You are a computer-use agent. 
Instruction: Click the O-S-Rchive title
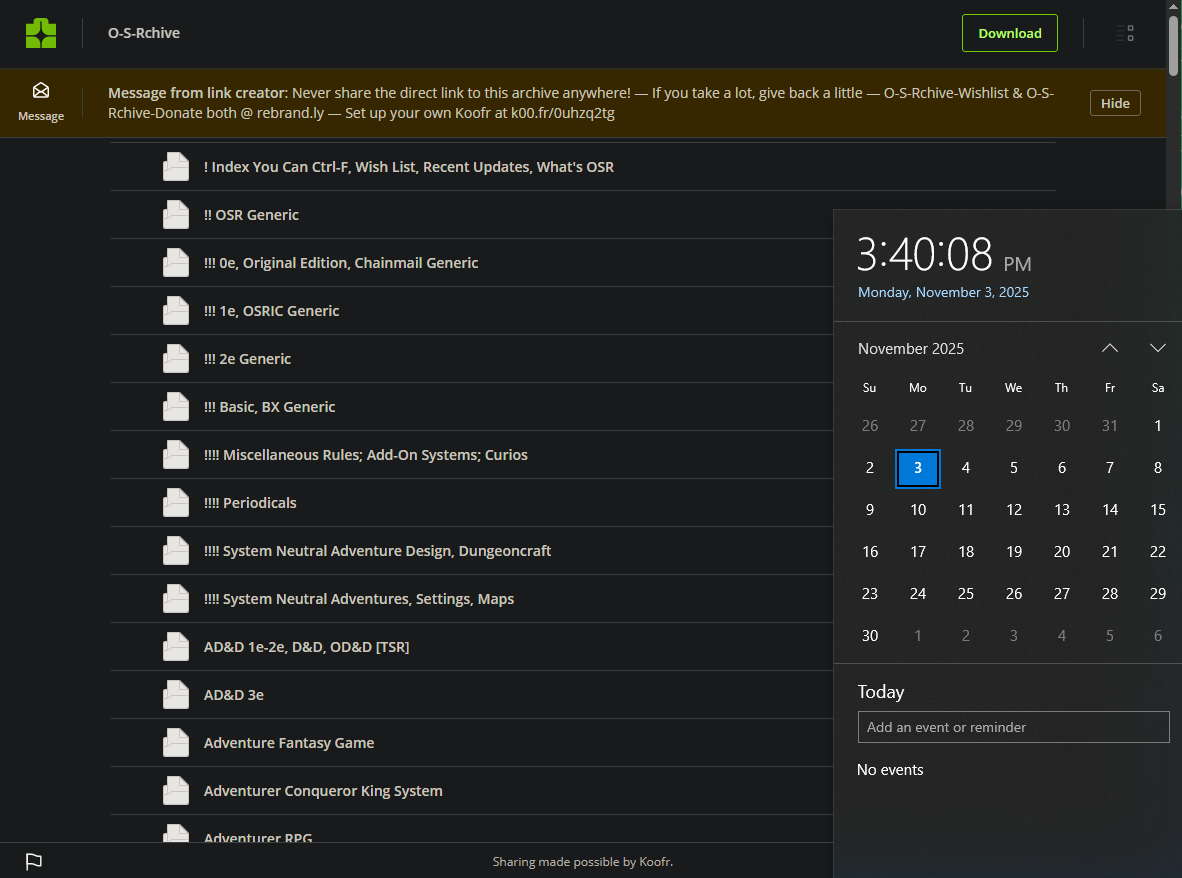144,33
